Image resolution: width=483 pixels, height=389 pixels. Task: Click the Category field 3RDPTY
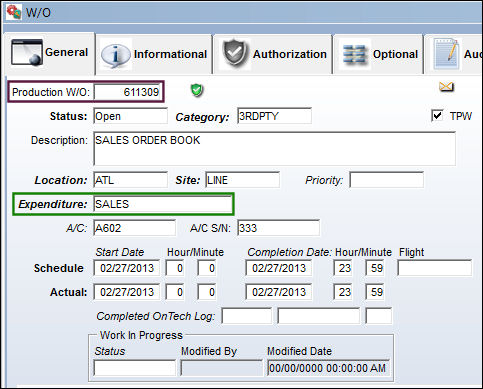[x=275, y=116]
